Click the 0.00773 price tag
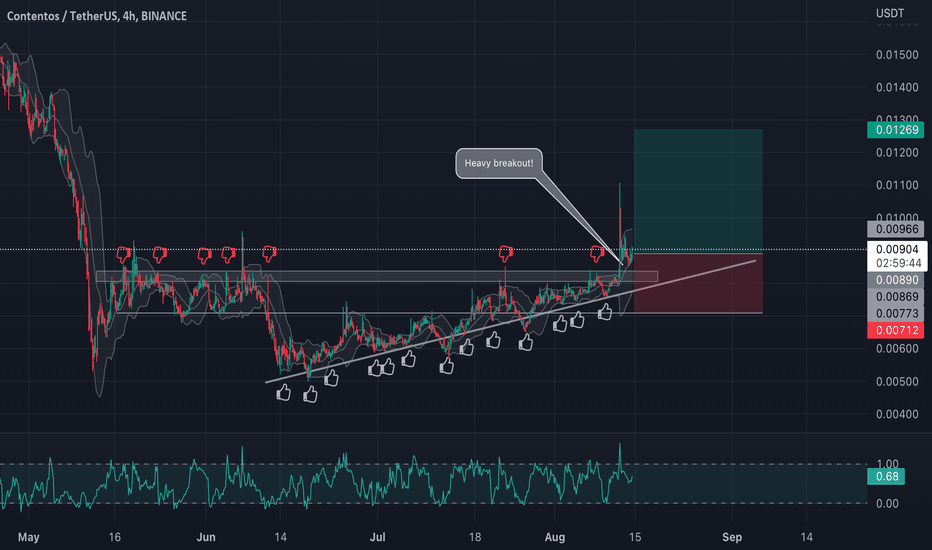The width and height of the screenshot is (932, 550). coord(896,313)
